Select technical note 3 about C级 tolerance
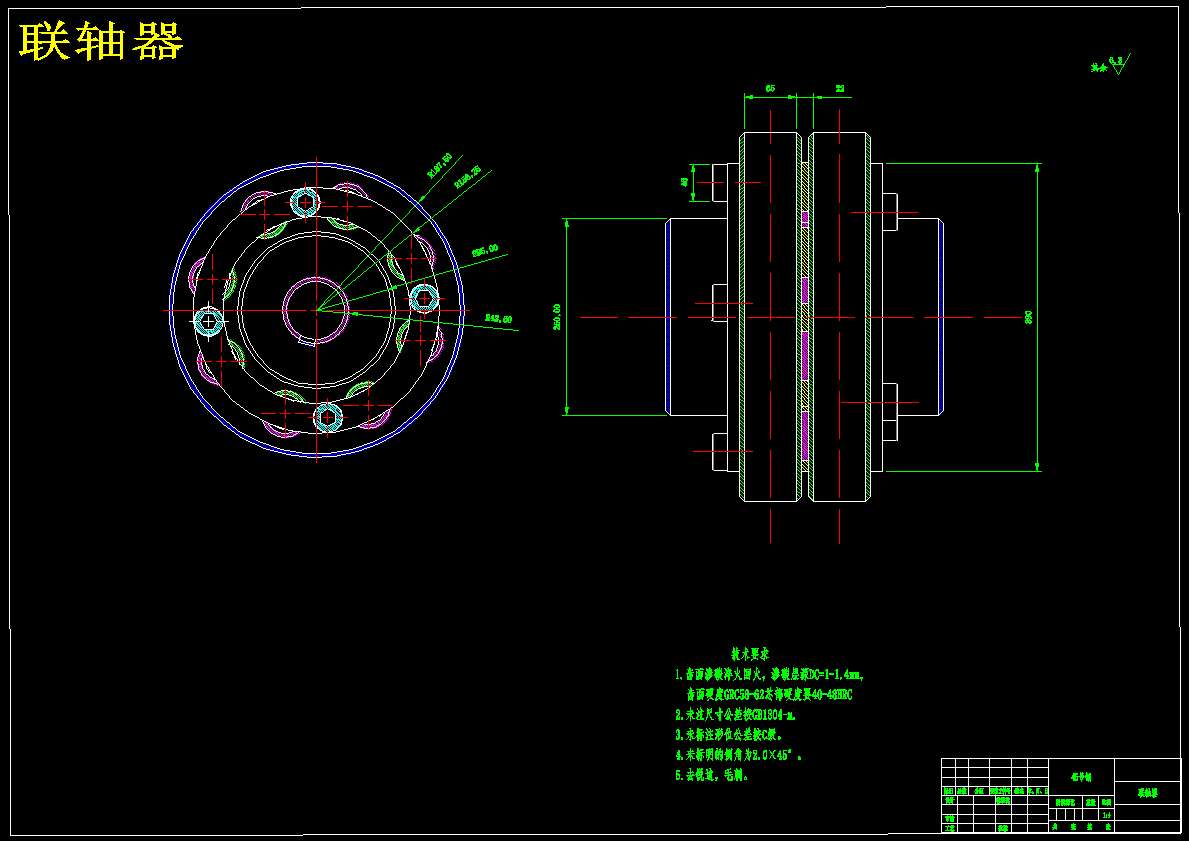Viewport: 1189px width, 841px height. pos(729,735)
